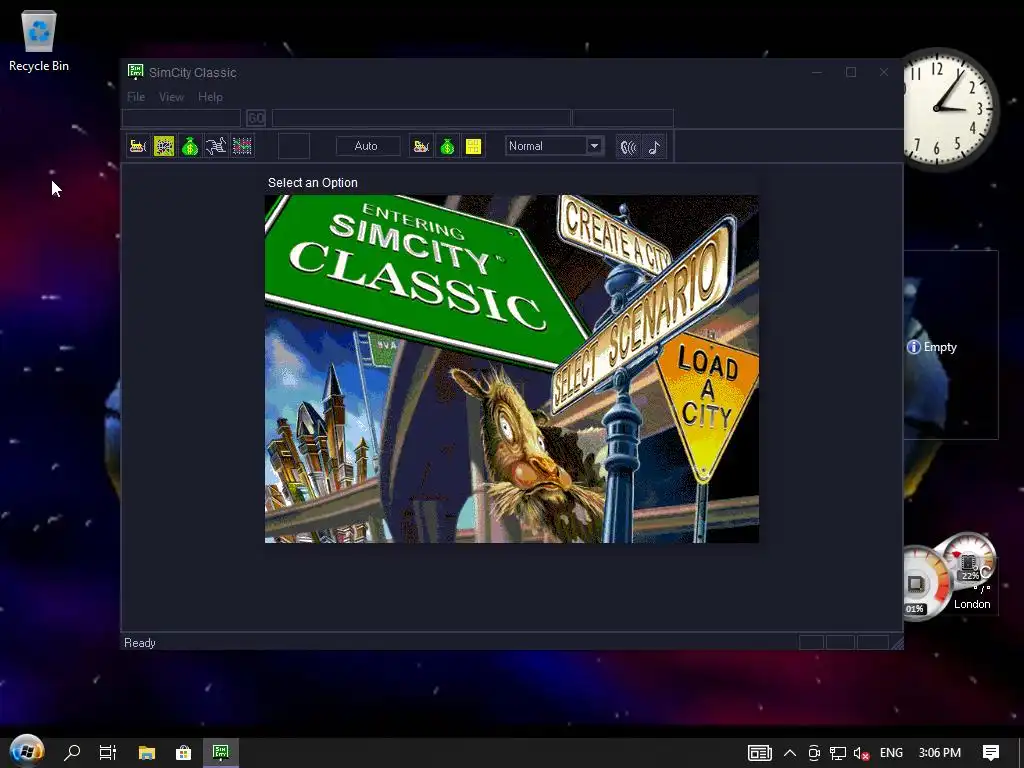This screenshot has height=768, width=1024.
Task: Toggle sound effects ear icon
Action: pyautogui.click(x=628, y=147)
